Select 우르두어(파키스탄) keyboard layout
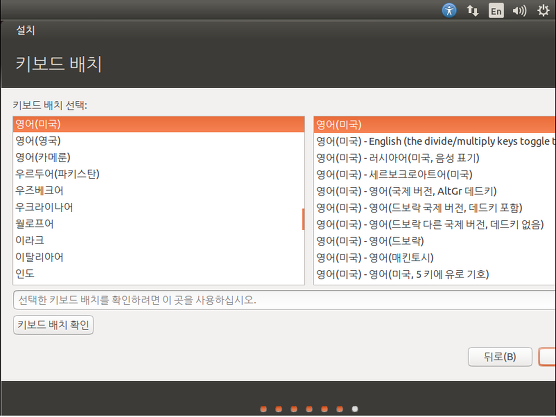Image resolution: width=556 pixels, height=417 pixels. point(159,174)
